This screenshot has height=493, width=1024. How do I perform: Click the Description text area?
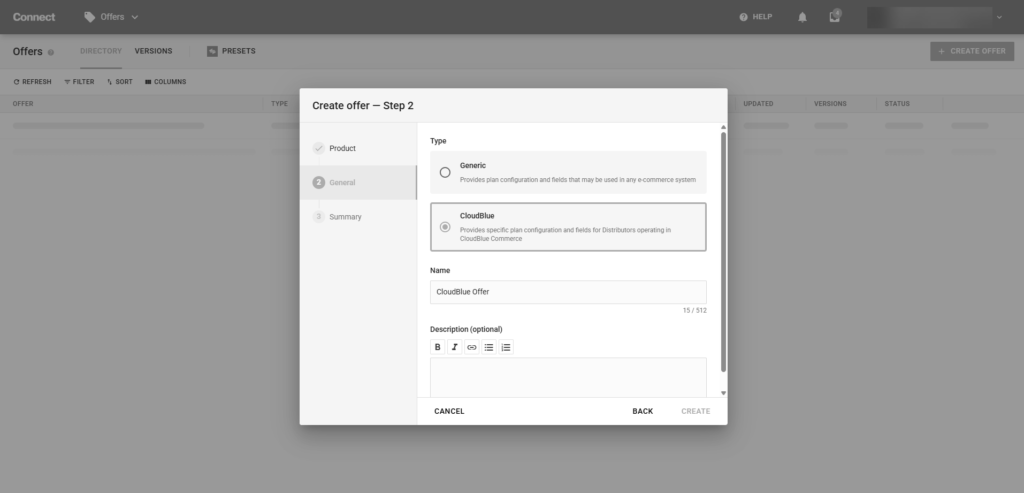tap(568, 377)
